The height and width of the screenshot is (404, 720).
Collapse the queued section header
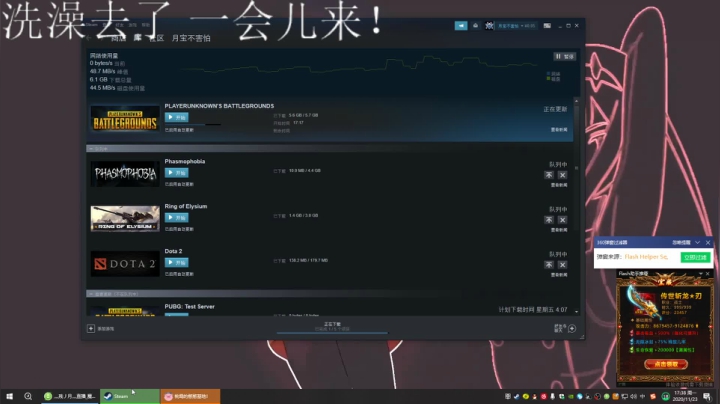click(x=330, y=149)
